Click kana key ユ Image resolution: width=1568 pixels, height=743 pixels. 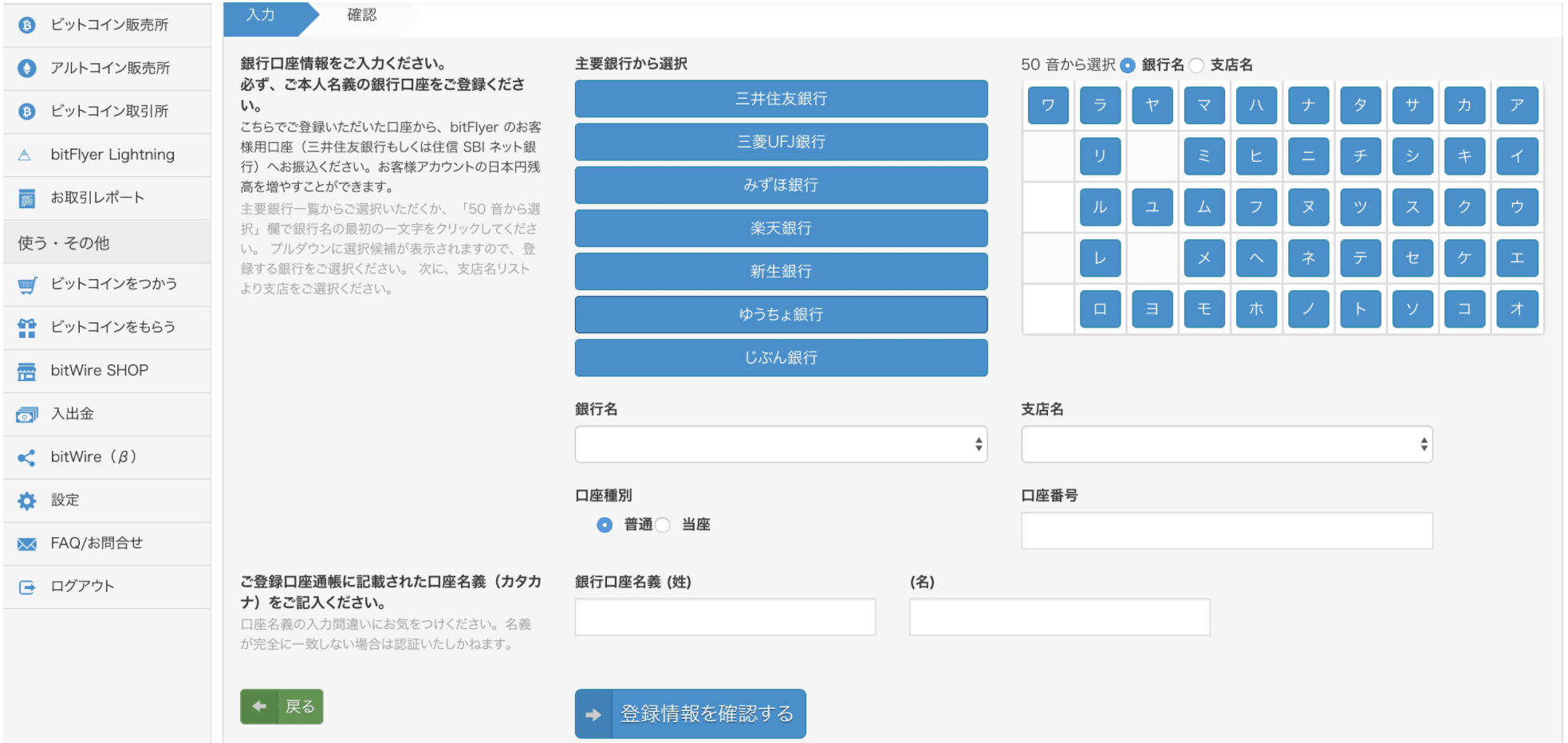pyautogui.click(x=1152, y=207)
